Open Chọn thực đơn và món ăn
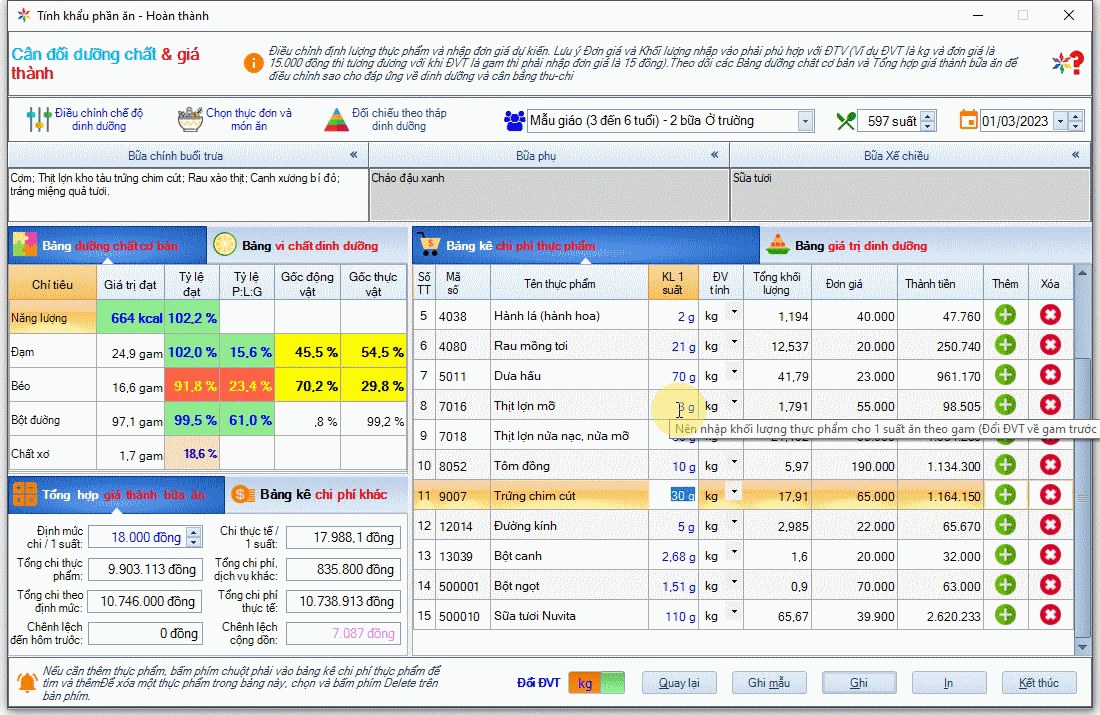This screenshot has width=1100, height=715. tap(235, 120)
